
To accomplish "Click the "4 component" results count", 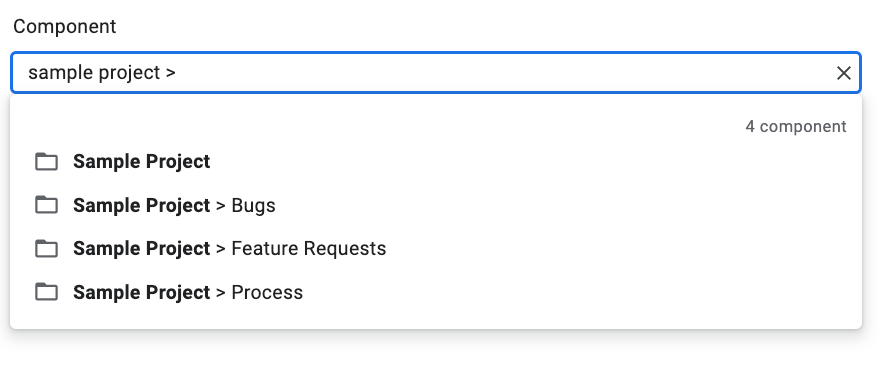I will tap(796, 126).
